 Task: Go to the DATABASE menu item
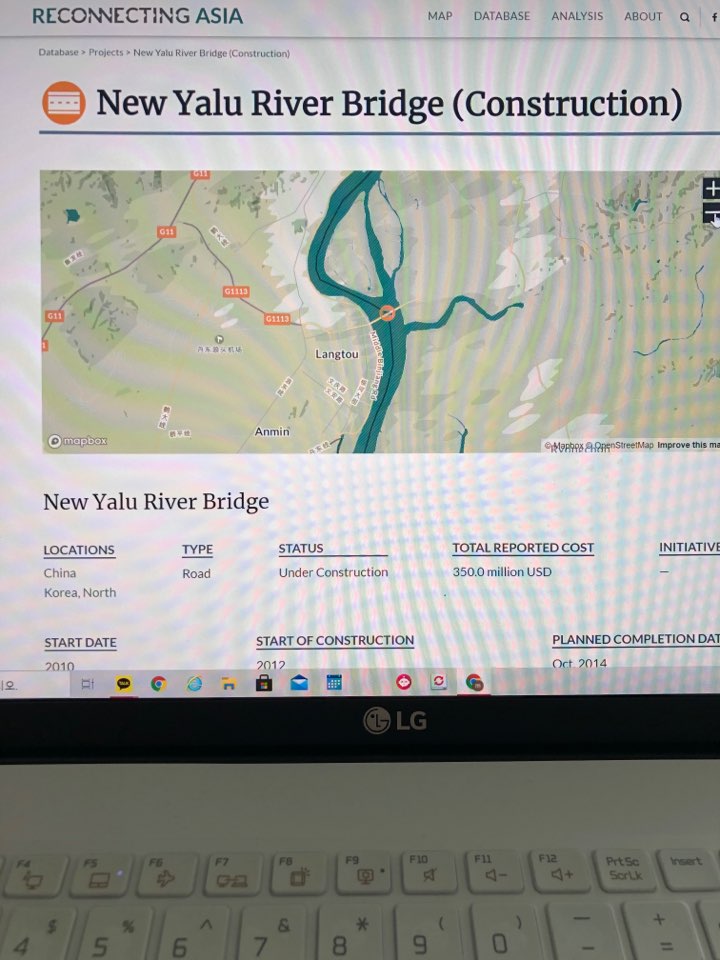point(501,17)
